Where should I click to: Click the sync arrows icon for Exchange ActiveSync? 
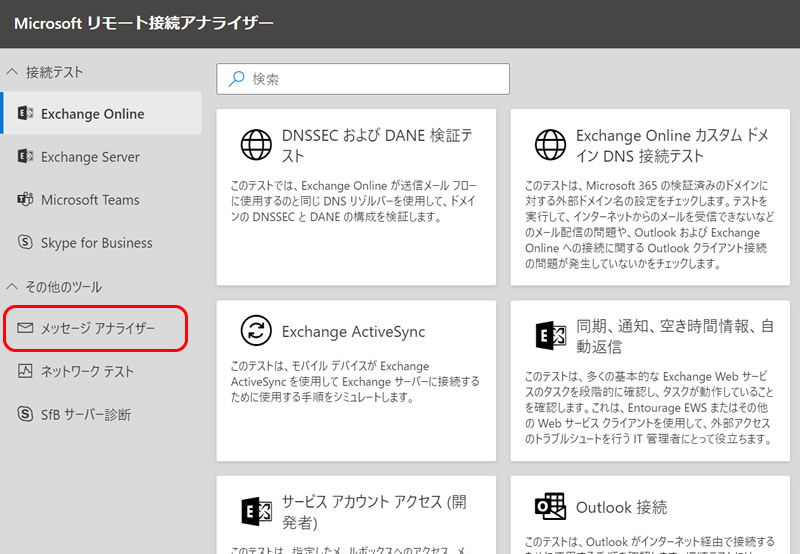[x=256, y=331]
